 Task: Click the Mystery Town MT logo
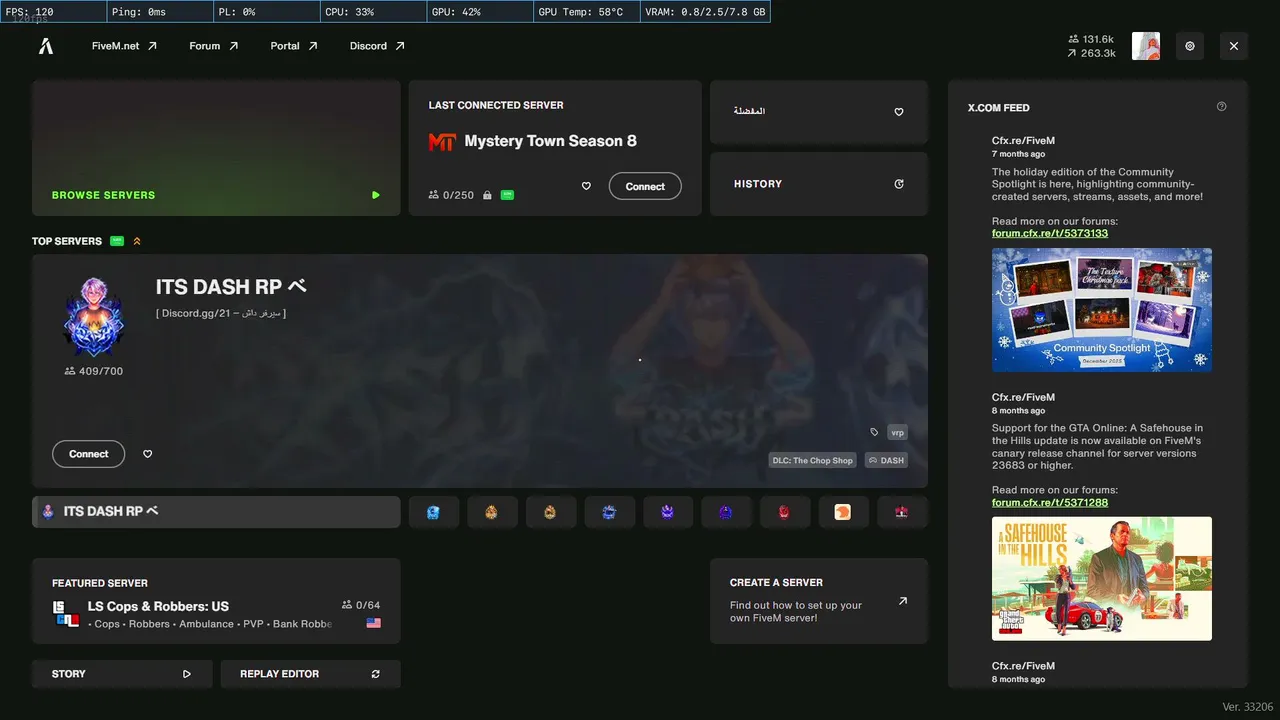coord(442,142)
